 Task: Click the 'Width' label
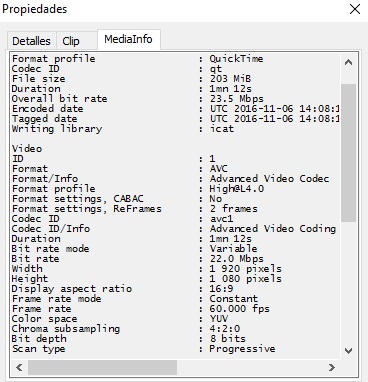pyautogui.click(x=27, y=269)
